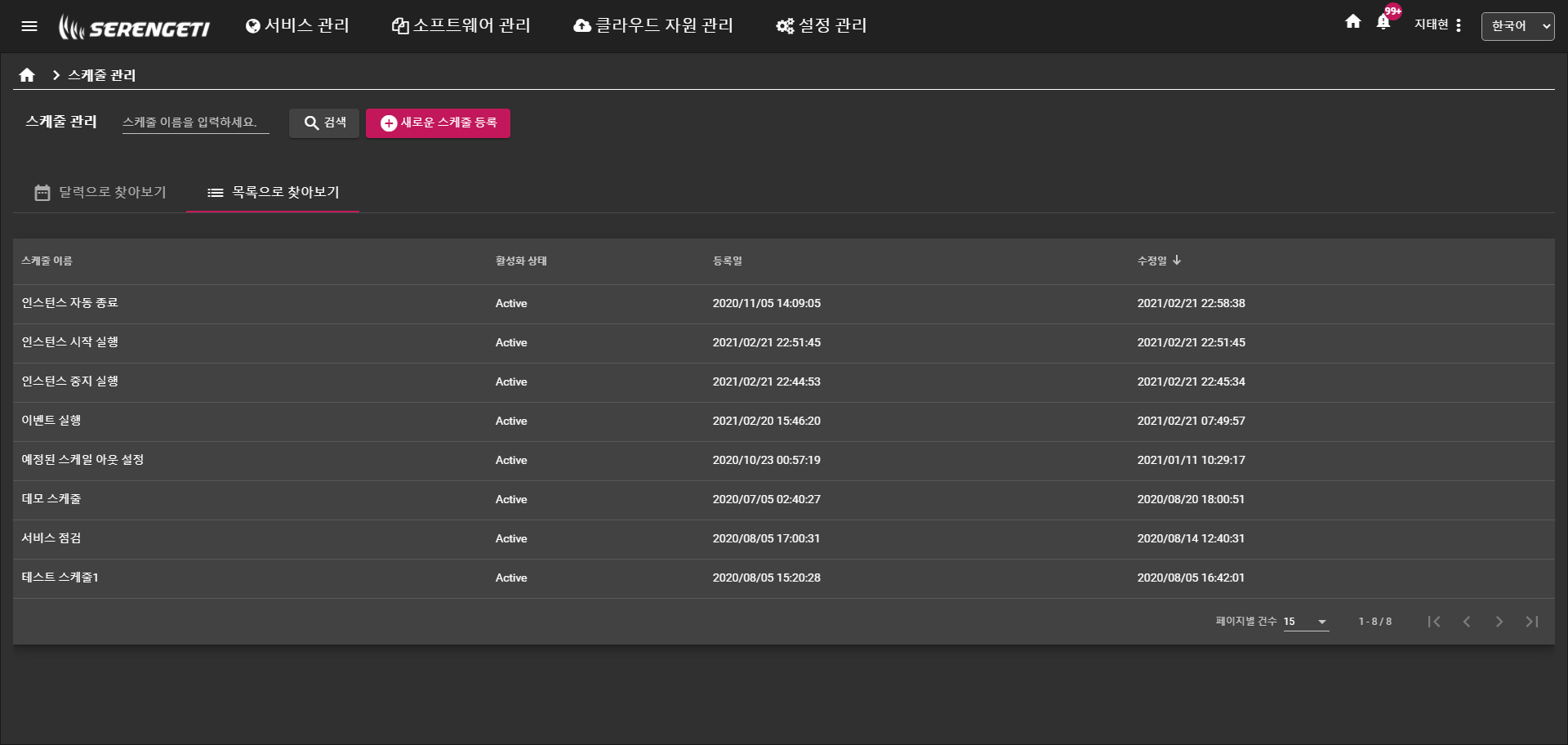Expand the 페이지별 건수 rows-per-page dropdown
Image resolution: width=1568 pixels, height=745 pixels.
(1306, 622)
